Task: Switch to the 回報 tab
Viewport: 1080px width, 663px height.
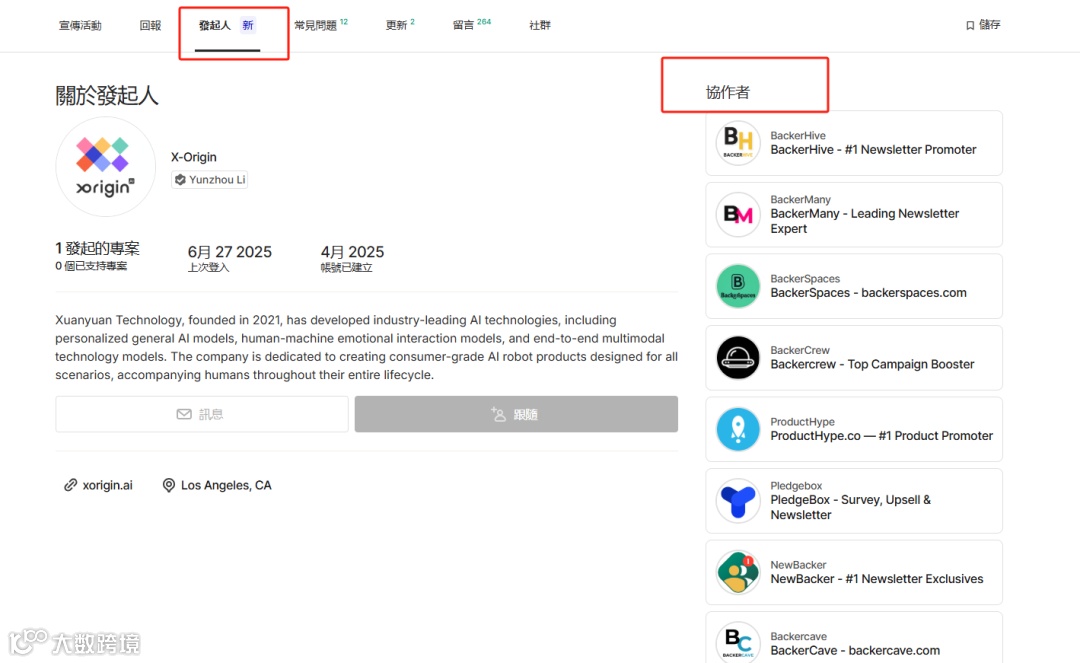Action: pyautogui.click(x=150, y=25)
